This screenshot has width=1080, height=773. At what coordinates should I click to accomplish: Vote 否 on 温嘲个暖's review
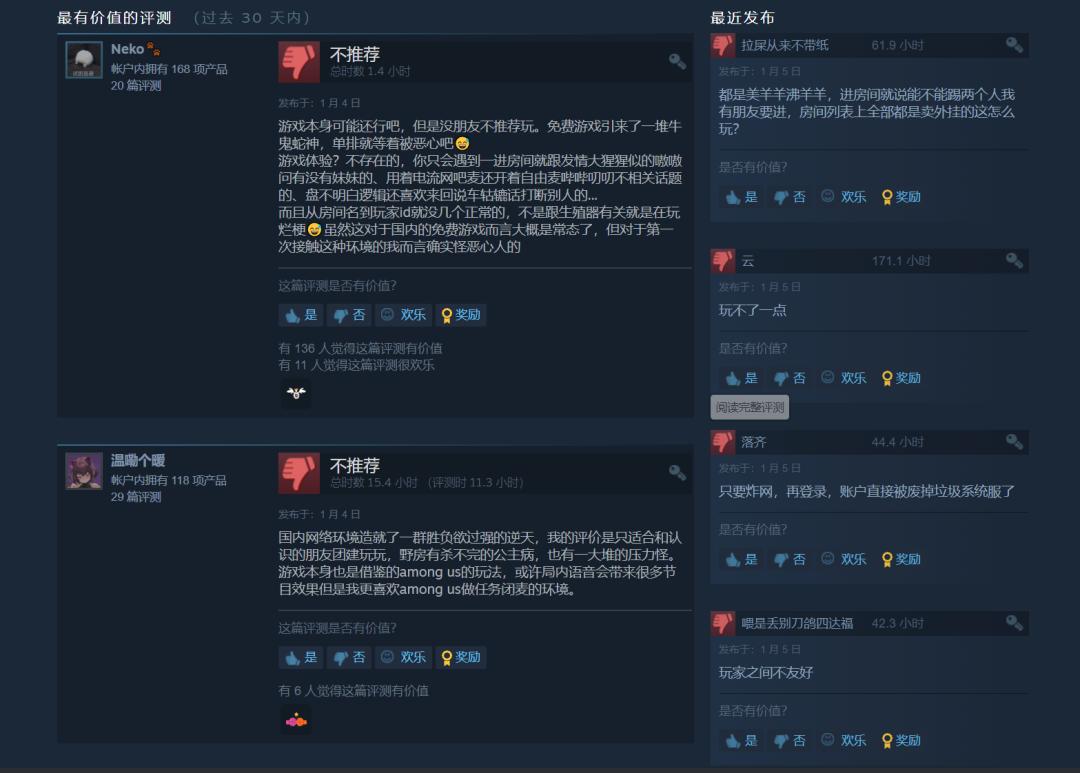[349, 657]
